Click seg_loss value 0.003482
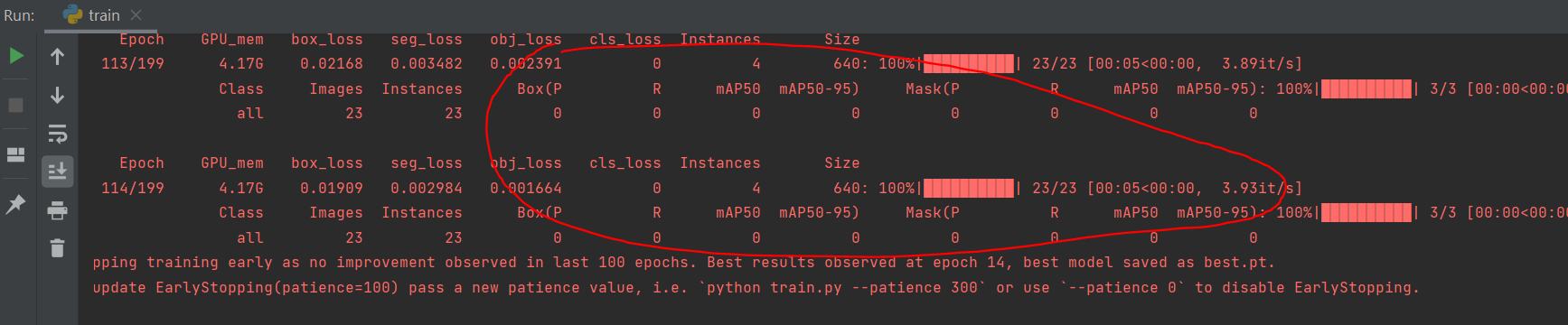The image size is (1568, 325). 427,64
